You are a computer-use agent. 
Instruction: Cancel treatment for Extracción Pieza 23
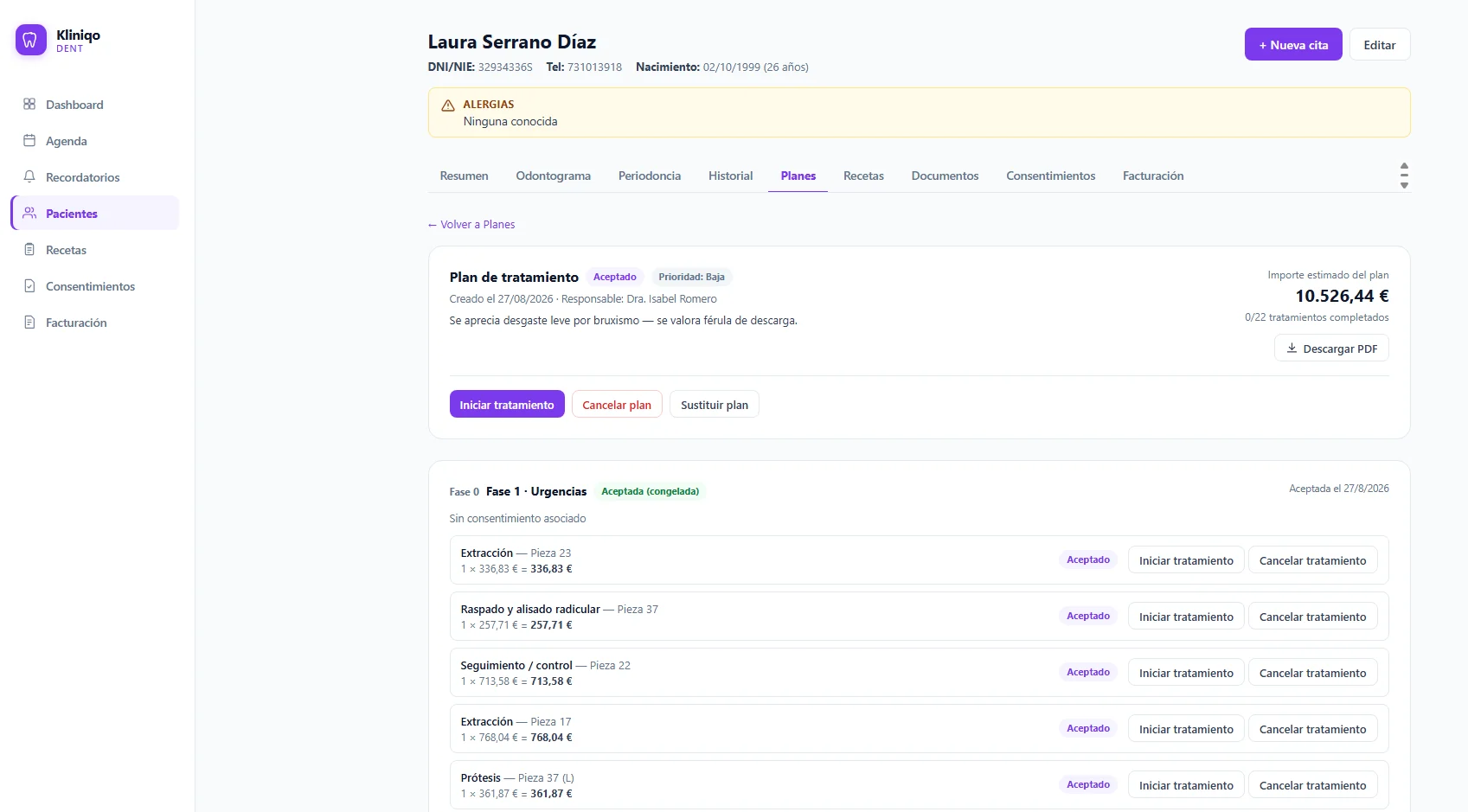pyautogui.click(x=1312, y=560)
